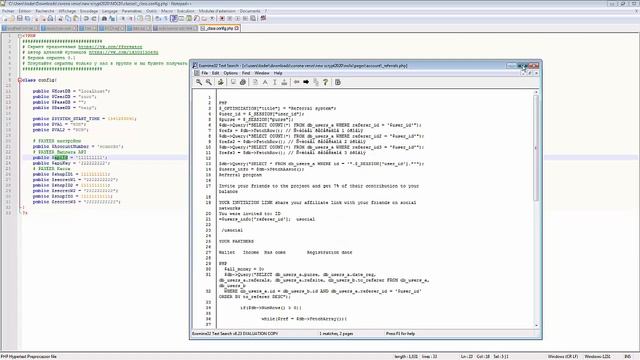Click '1 matches, 2 pages' status text
Screen dimensions: 640x360
(336, 333)
